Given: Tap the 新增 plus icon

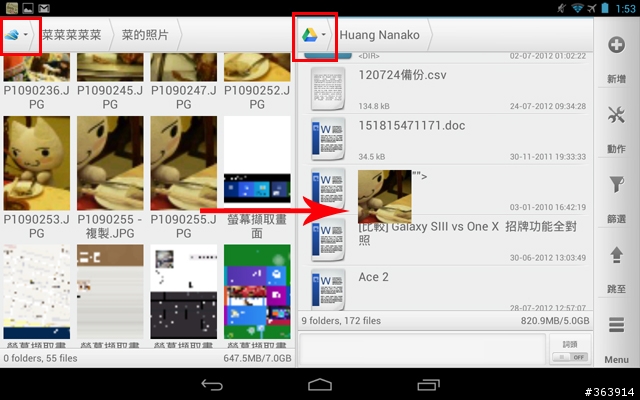Looking at the screenshot, I should point(616,45).
